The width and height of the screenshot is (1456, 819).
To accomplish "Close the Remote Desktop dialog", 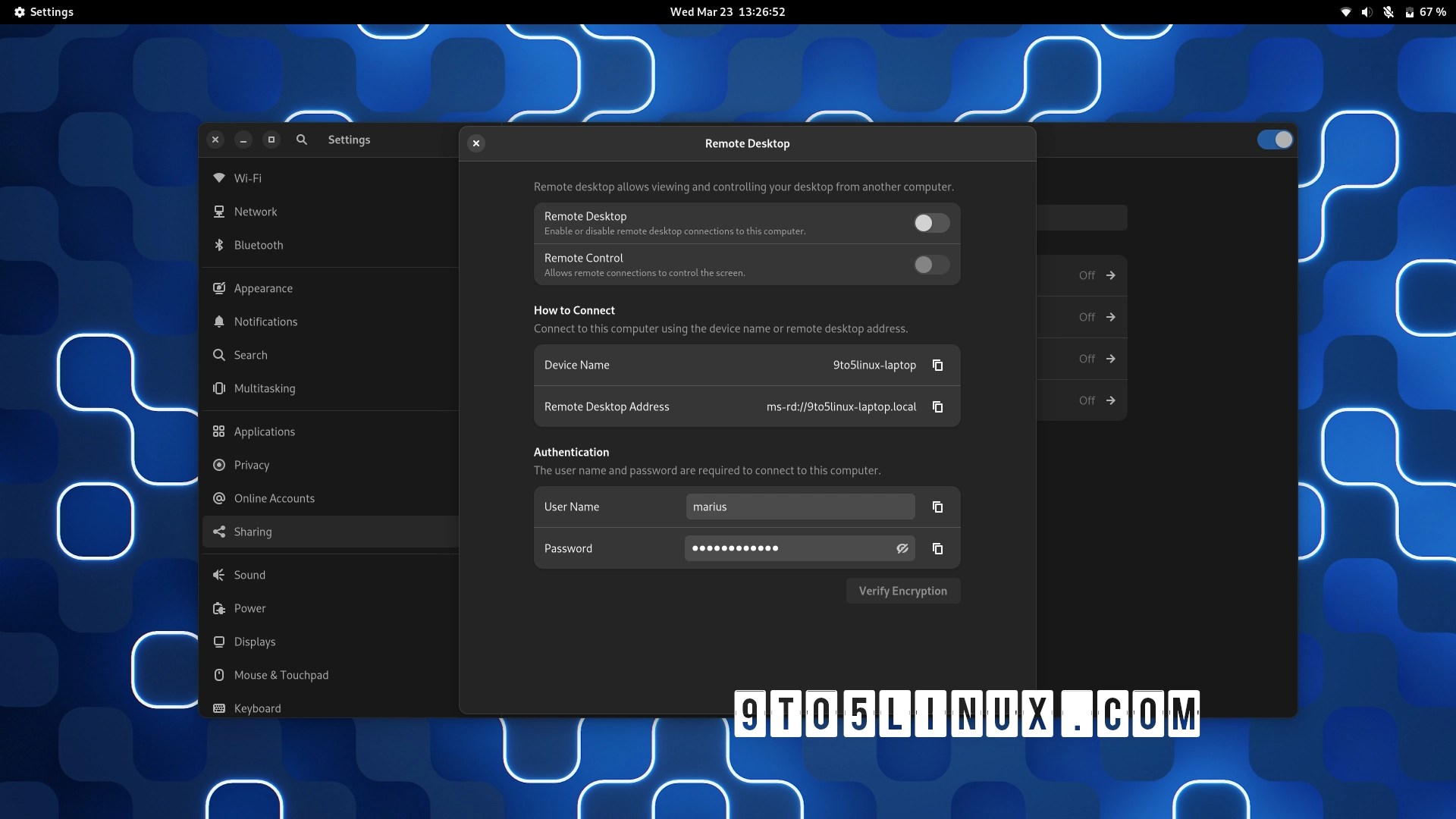I will [x=476, y=143].
